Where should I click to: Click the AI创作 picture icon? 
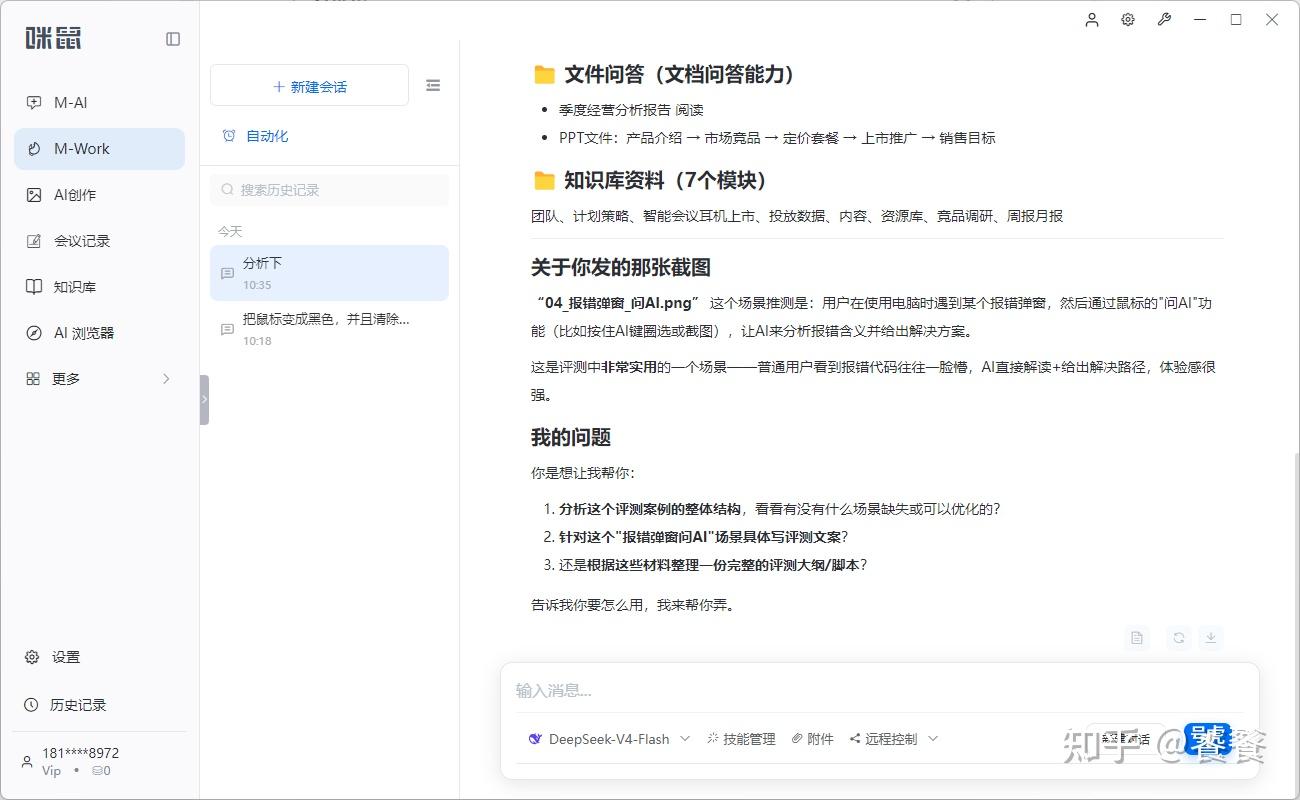point(34,195)
